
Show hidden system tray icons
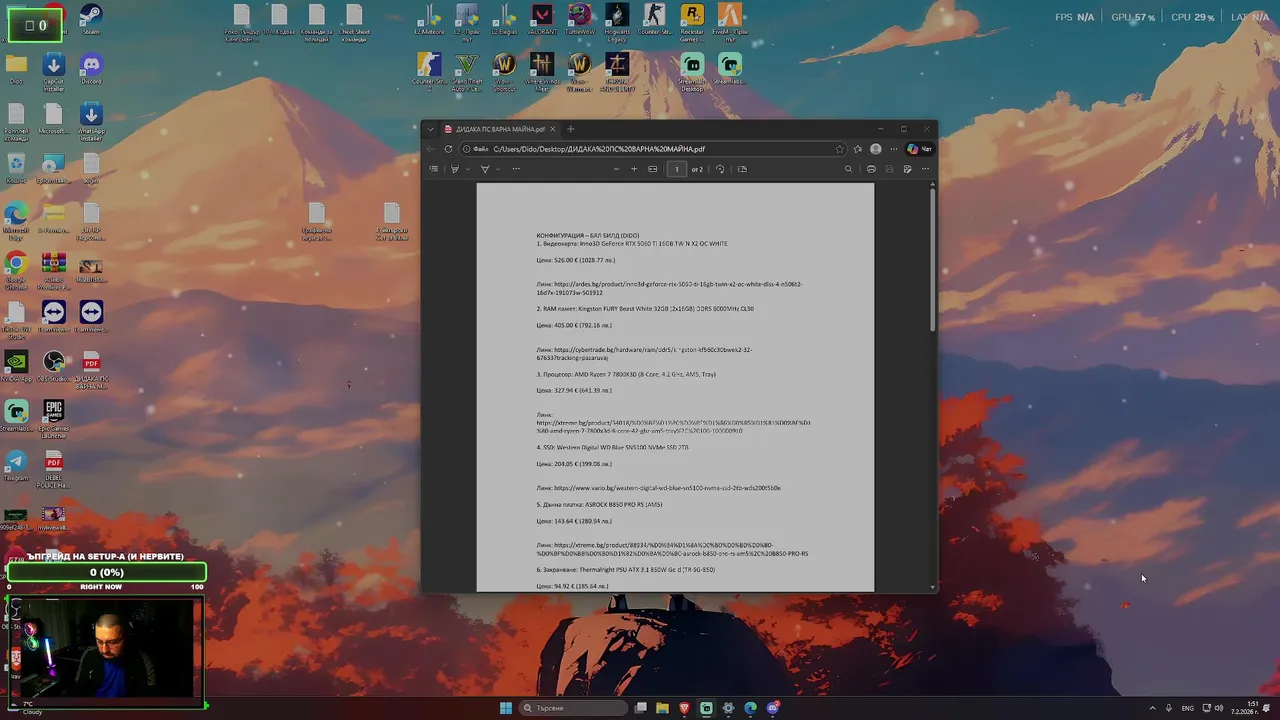pyautogui.click(x=1152, y=708)
